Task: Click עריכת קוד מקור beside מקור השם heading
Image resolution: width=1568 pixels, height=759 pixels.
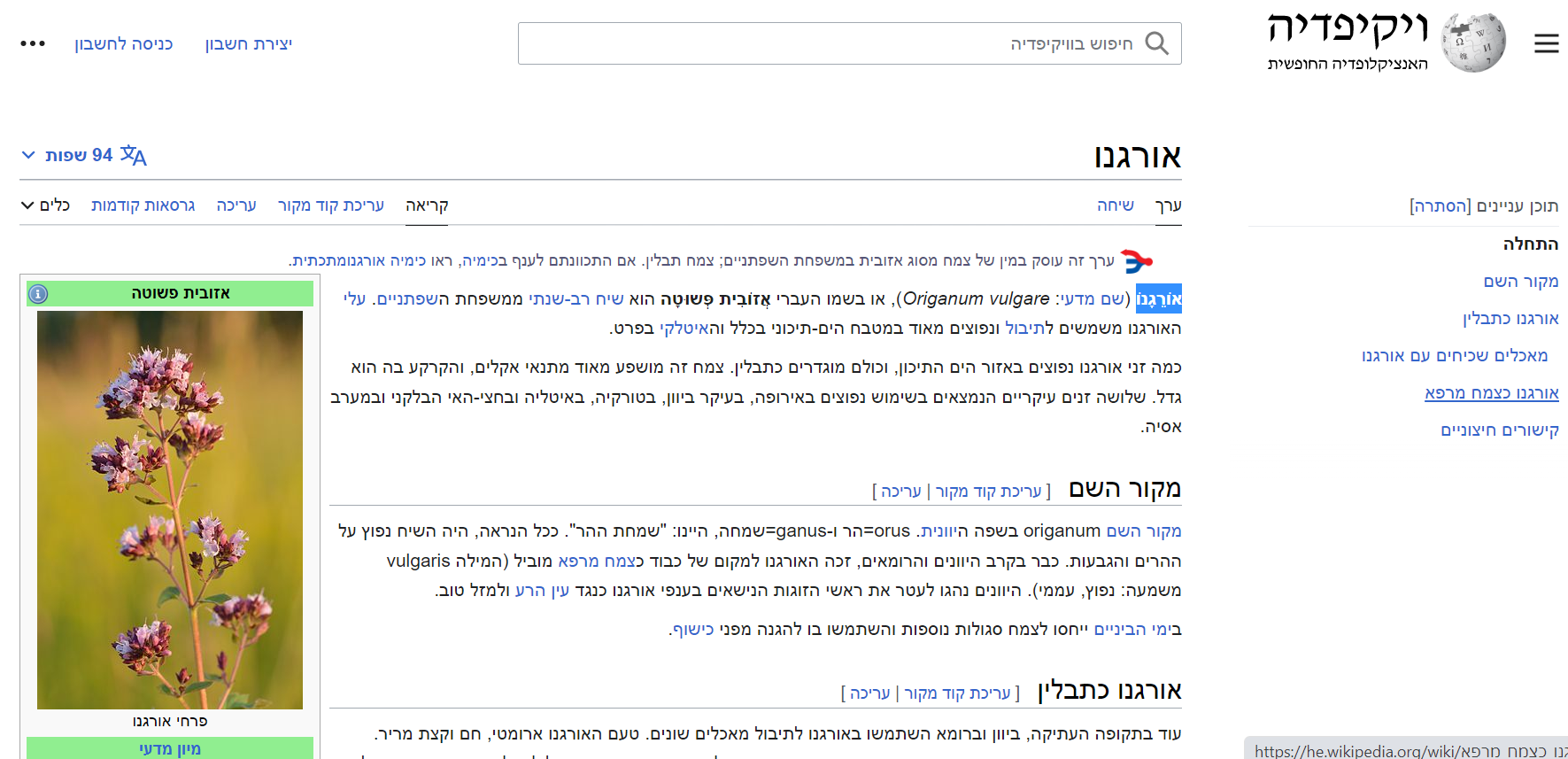Action: (x=988, y=492)
